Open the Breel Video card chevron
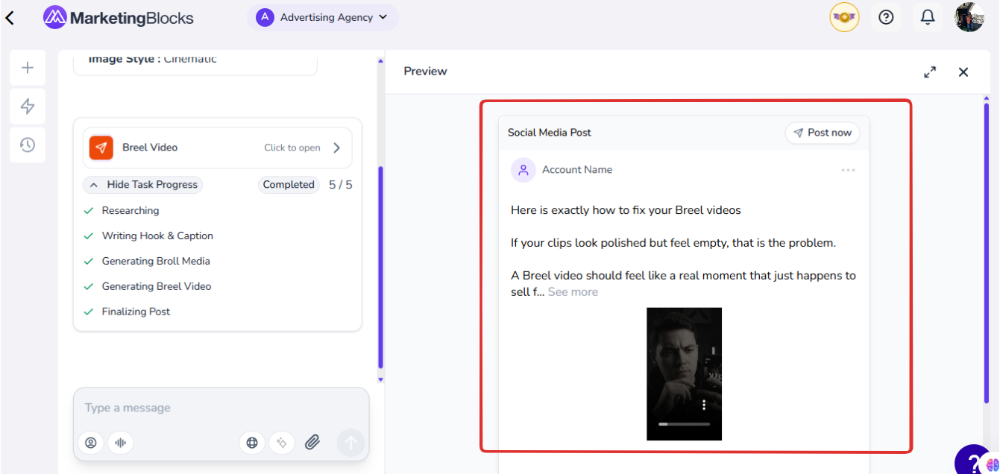The height and width of the screenshot is (474, 1000). (x=336, y=148)
